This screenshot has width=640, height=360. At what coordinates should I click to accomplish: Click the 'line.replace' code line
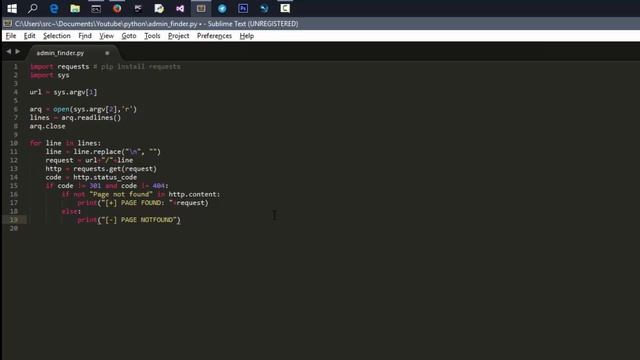(103, 152)
